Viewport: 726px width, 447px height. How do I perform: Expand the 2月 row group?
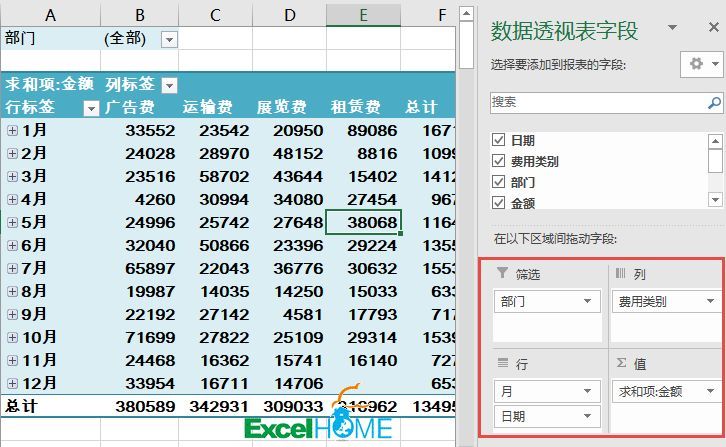(x=13, y=153)
